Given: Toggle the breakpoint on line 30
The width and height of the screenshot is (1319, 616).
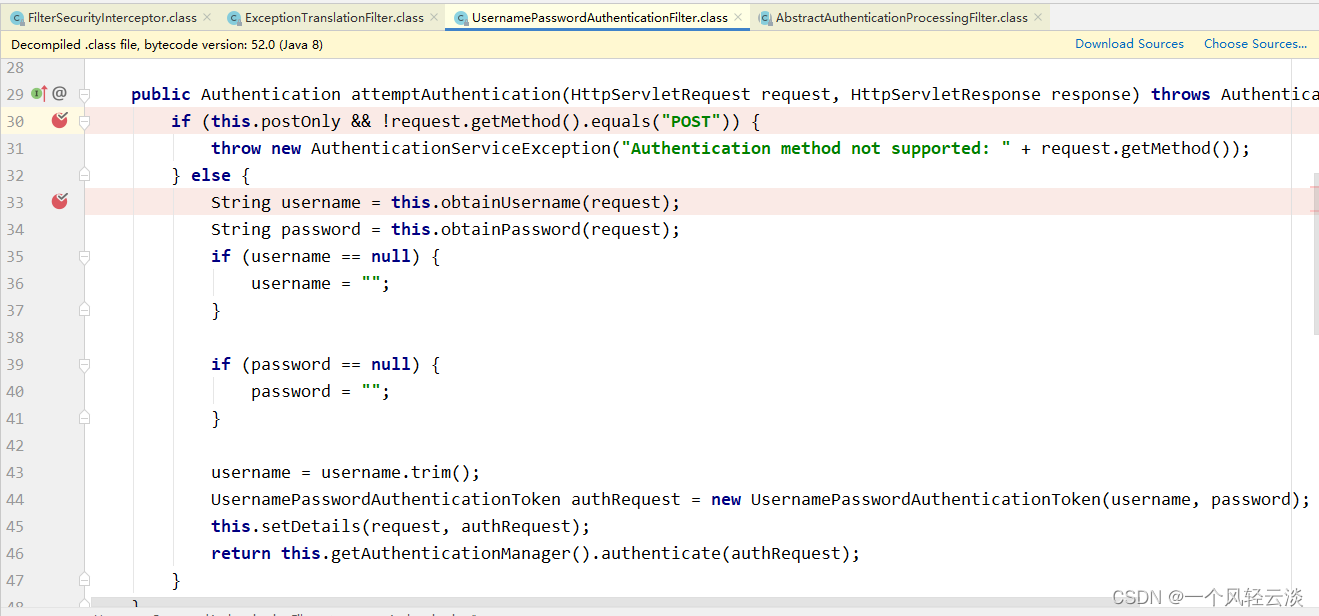Looking at the screenshot, I should 60,121.
